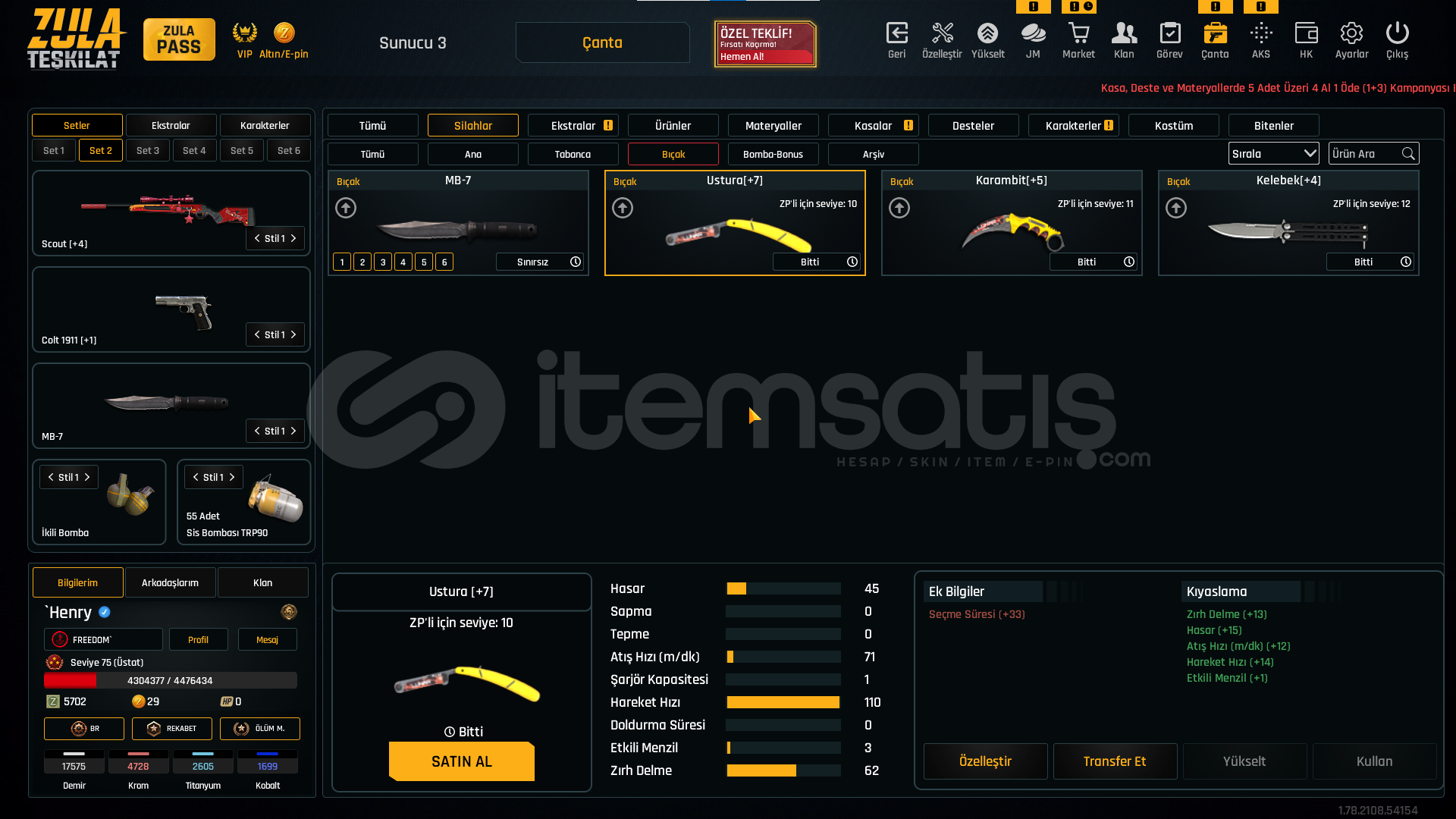Click the VIP crown icon
This screenshot has width=1456, height=819.
[x=244, y=33]
